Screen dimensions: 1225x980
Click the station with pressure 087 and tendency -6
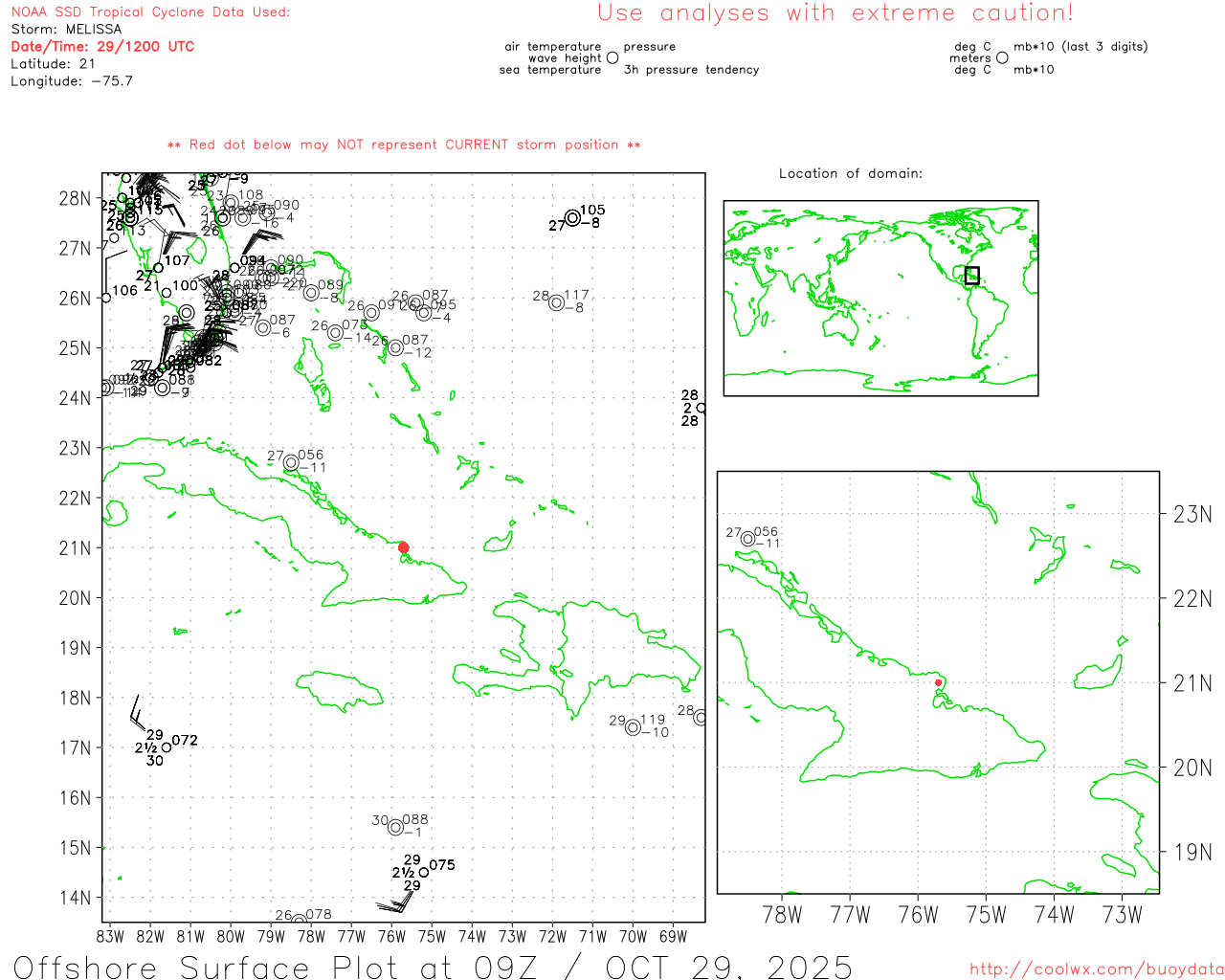[x=263, y=328]
